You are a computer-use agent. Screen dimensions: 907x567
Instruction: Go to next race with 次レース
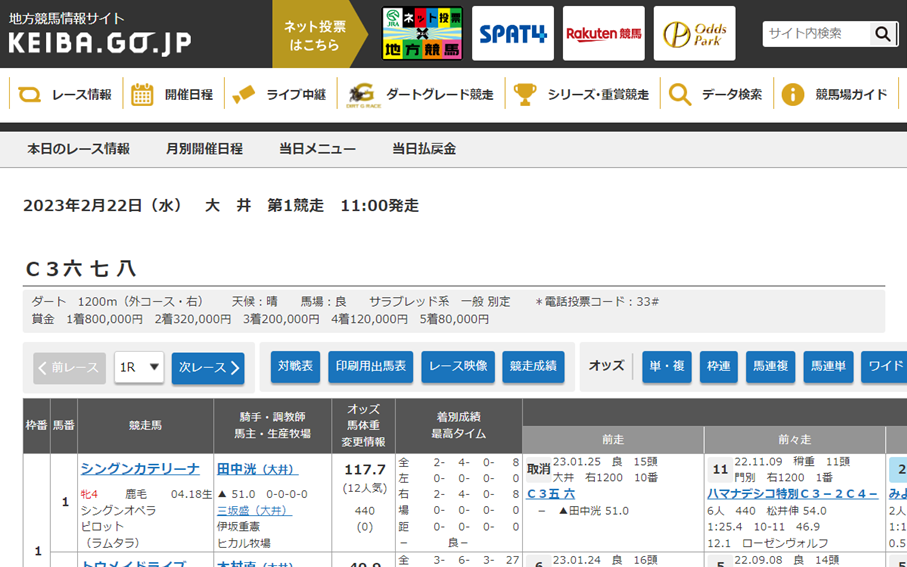tap(208, 367)
